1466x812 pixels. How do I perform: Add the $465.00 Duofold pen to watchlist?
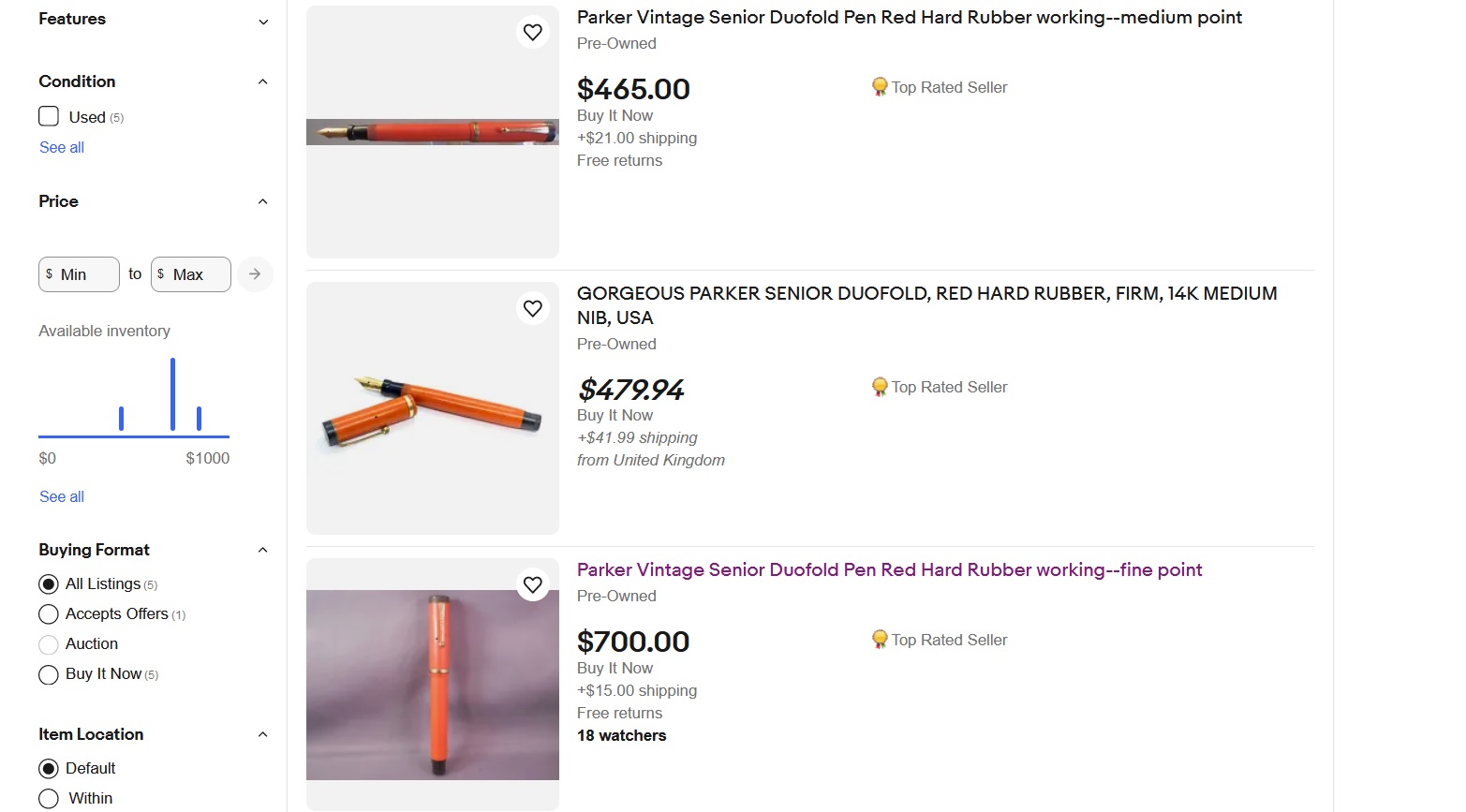[x=532, y=33]
